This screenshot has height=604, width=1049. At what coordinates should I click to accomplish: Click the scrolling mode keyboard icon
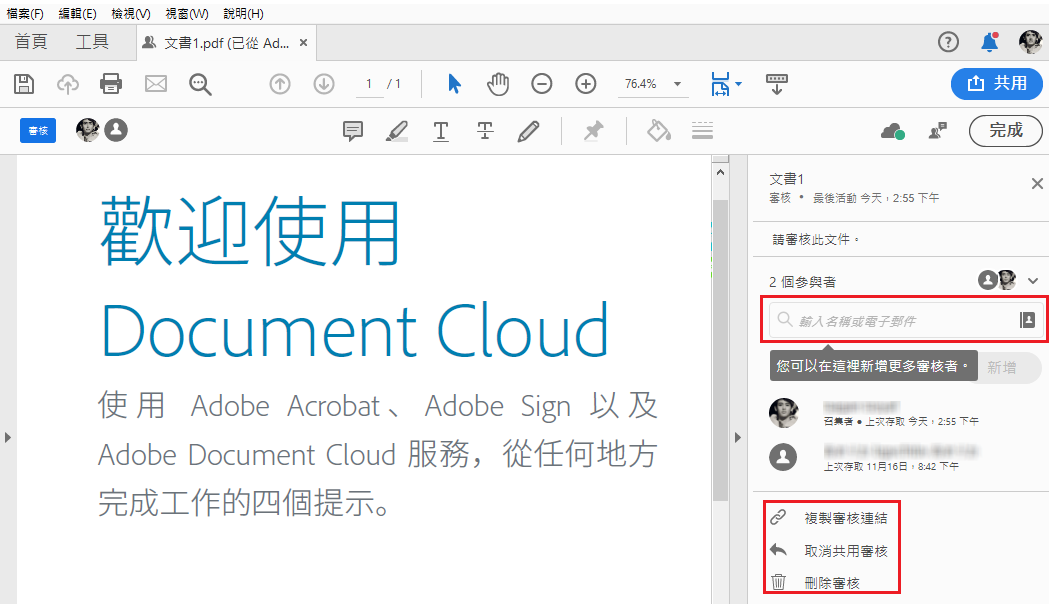[x=777, y=84]
